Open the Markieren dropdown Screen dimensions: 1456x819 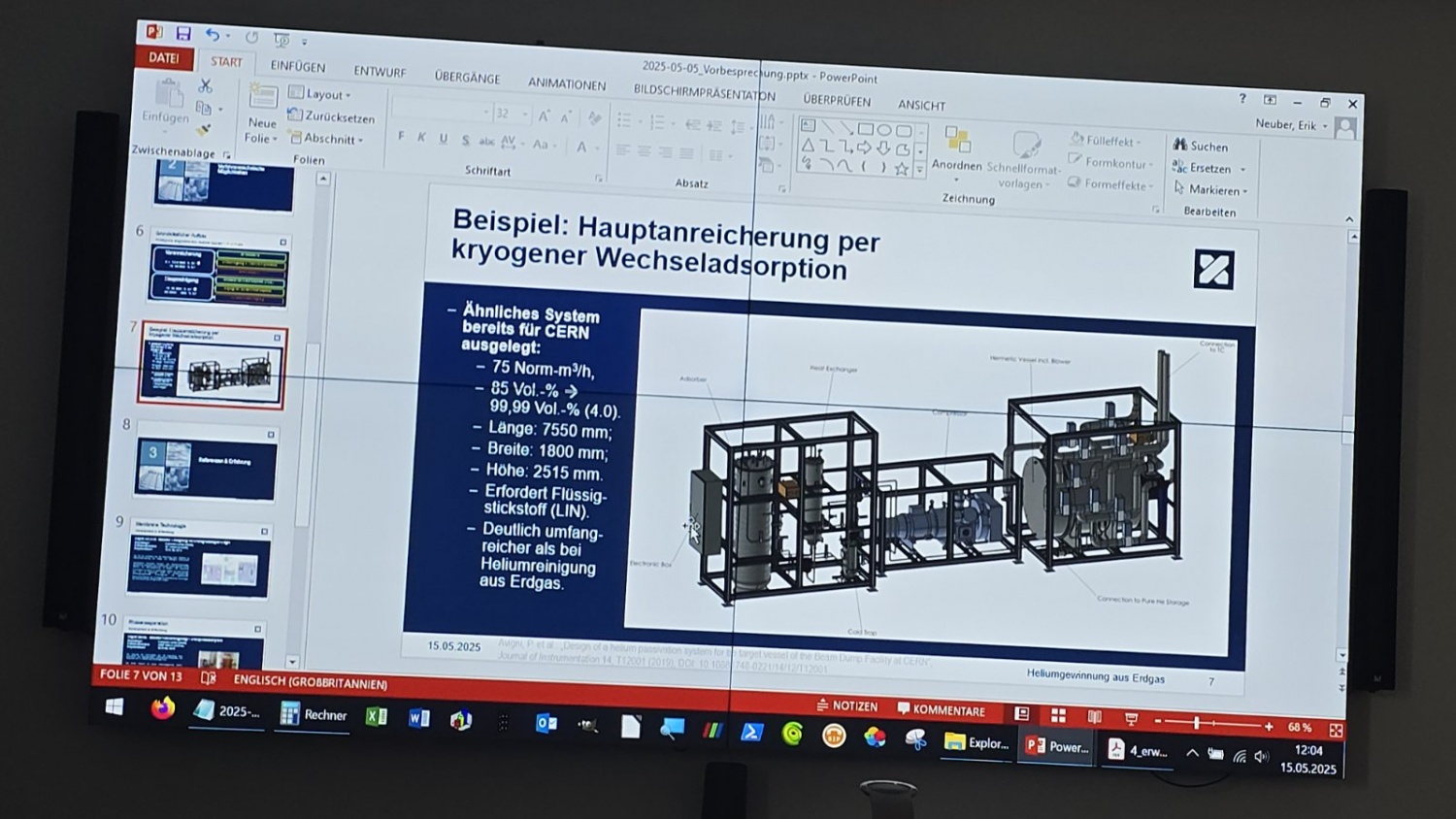click(x=1211, y=190)
